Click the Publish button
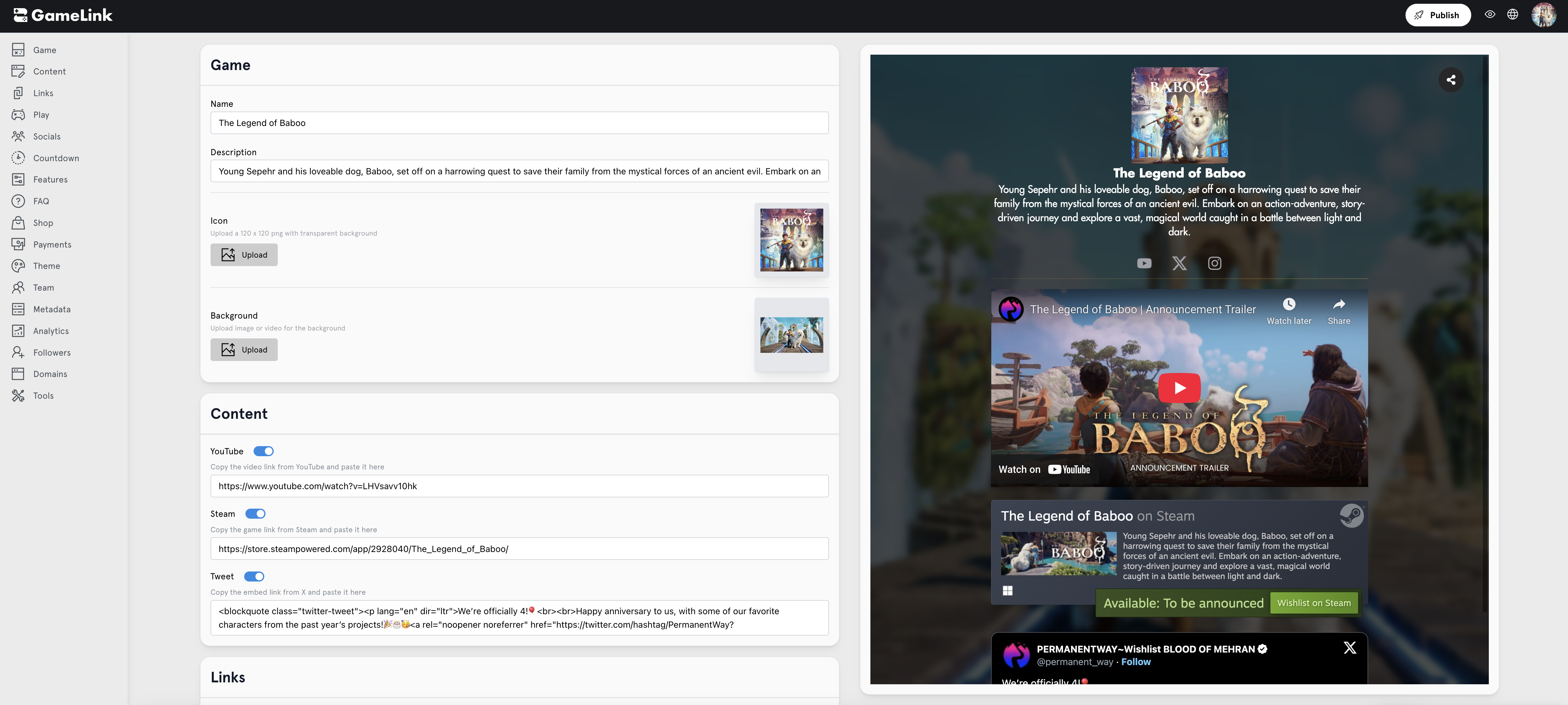This screenshot has width=1568, height=705. click(x=1438, y=15)
